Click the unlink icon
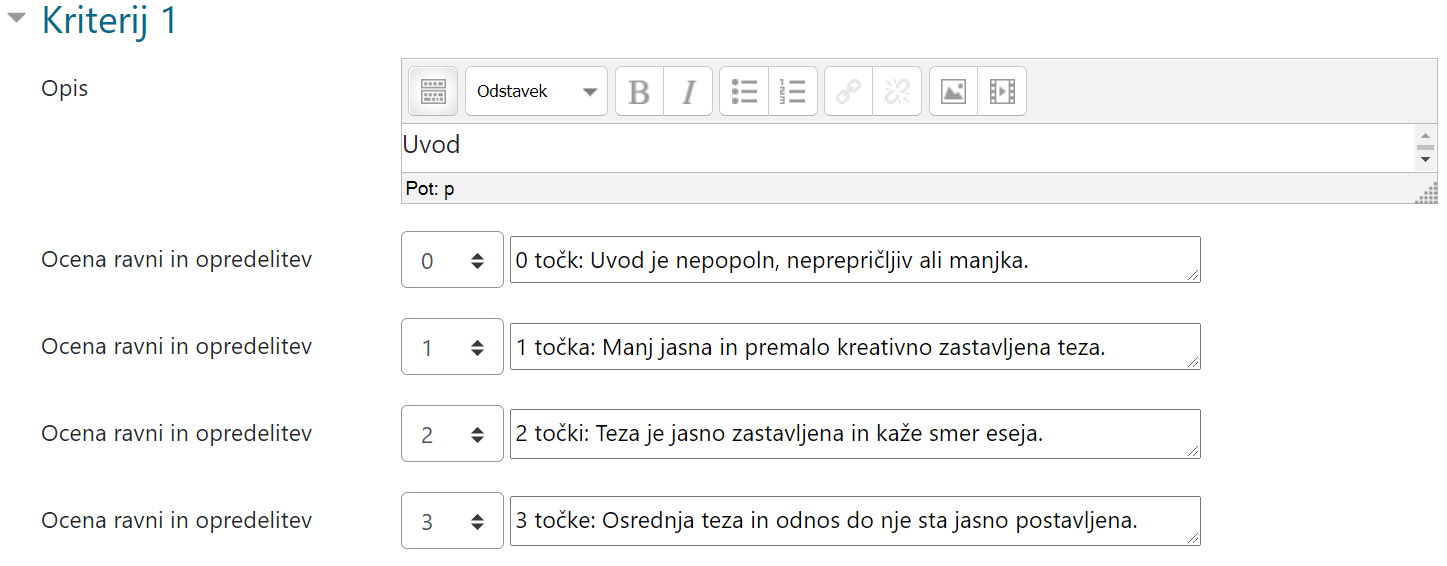The height and width of the screenshot is (566, 1447). 897,92
